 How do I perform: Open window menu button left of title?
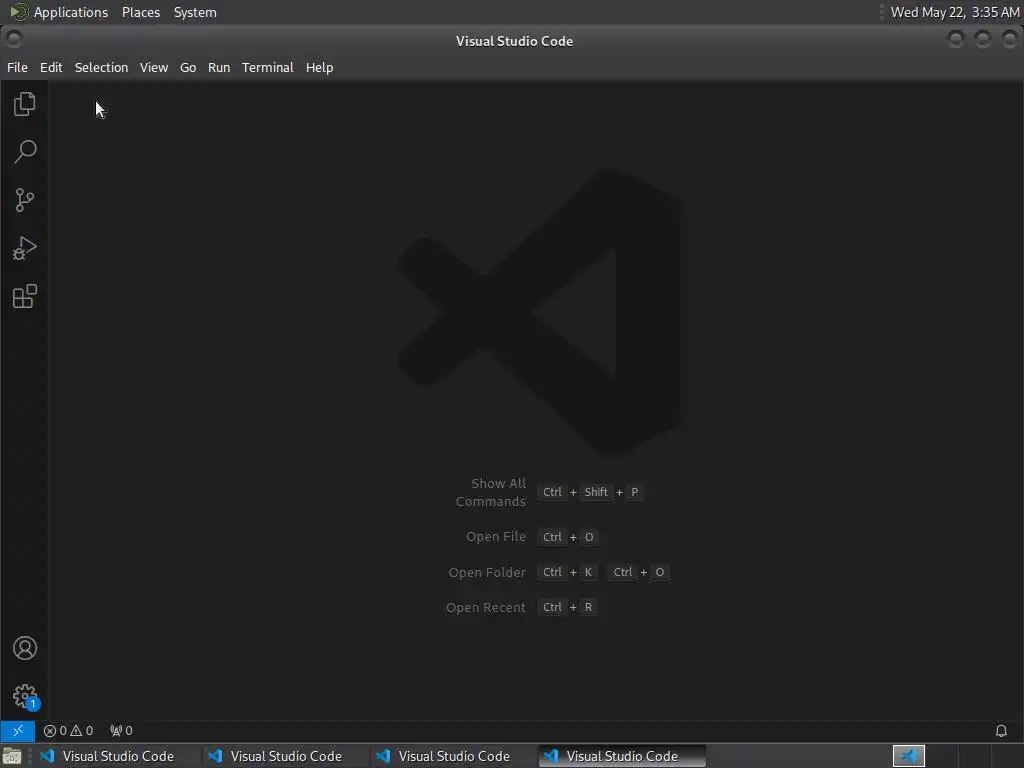click(x=14, y=39)
